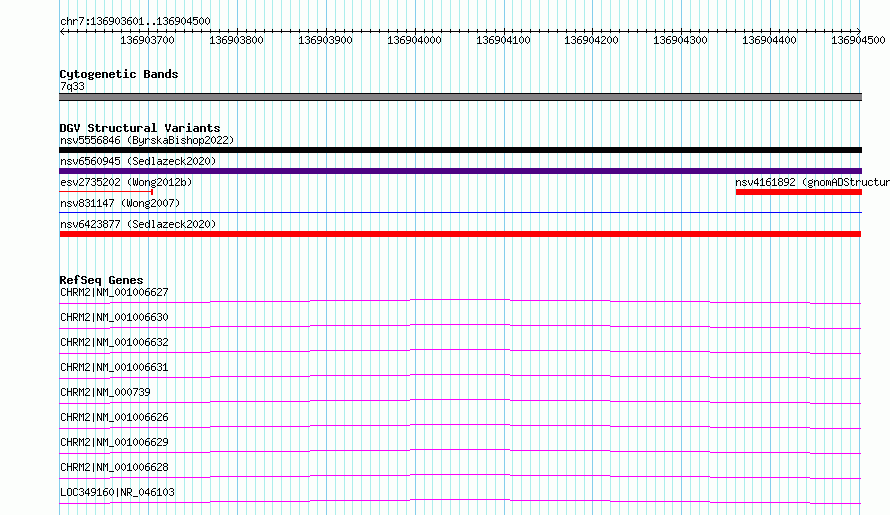Click nsv6560945 (Sedlazeck2020) label
Viewport: 890px width, 515px height.
pyautogui.click(x=138, y=161)
